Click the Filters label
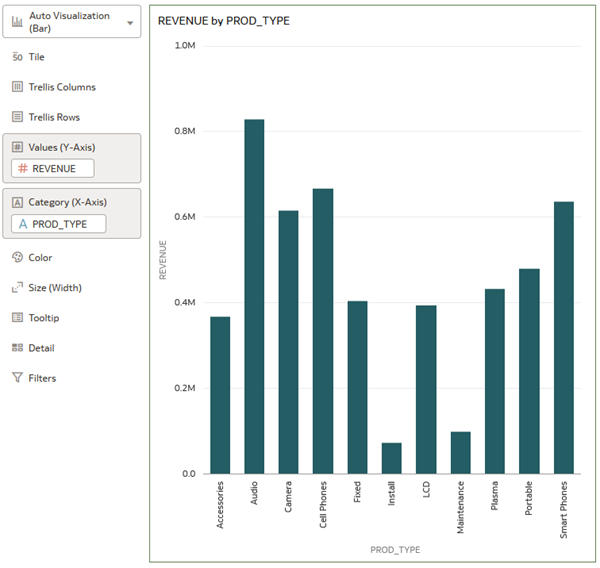Viewport: 600px width, 568px height. [x=42, y=378]
